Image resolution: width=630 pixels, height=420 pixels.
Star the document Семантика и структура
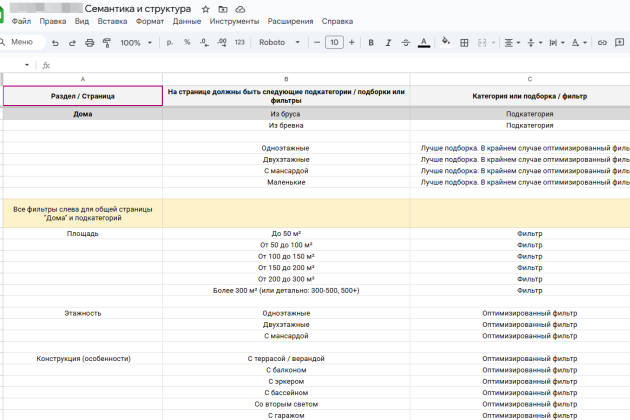[x=205, y=8]
